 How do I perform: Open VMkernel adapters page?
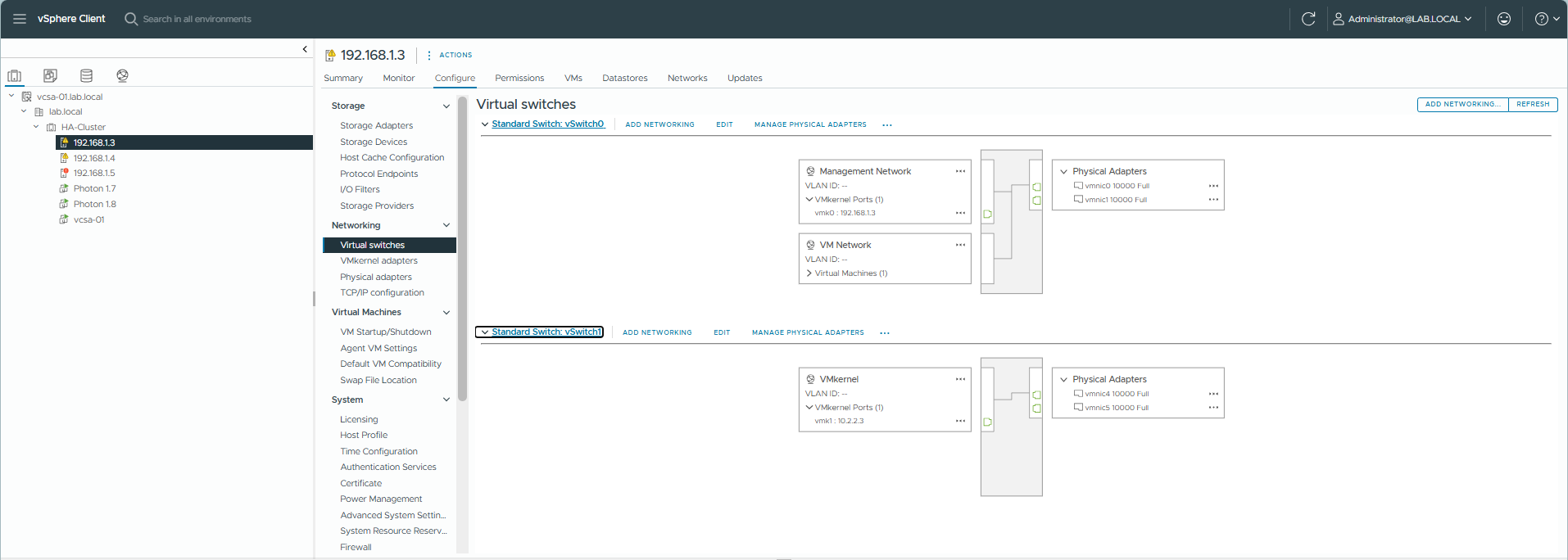point(378,260)
